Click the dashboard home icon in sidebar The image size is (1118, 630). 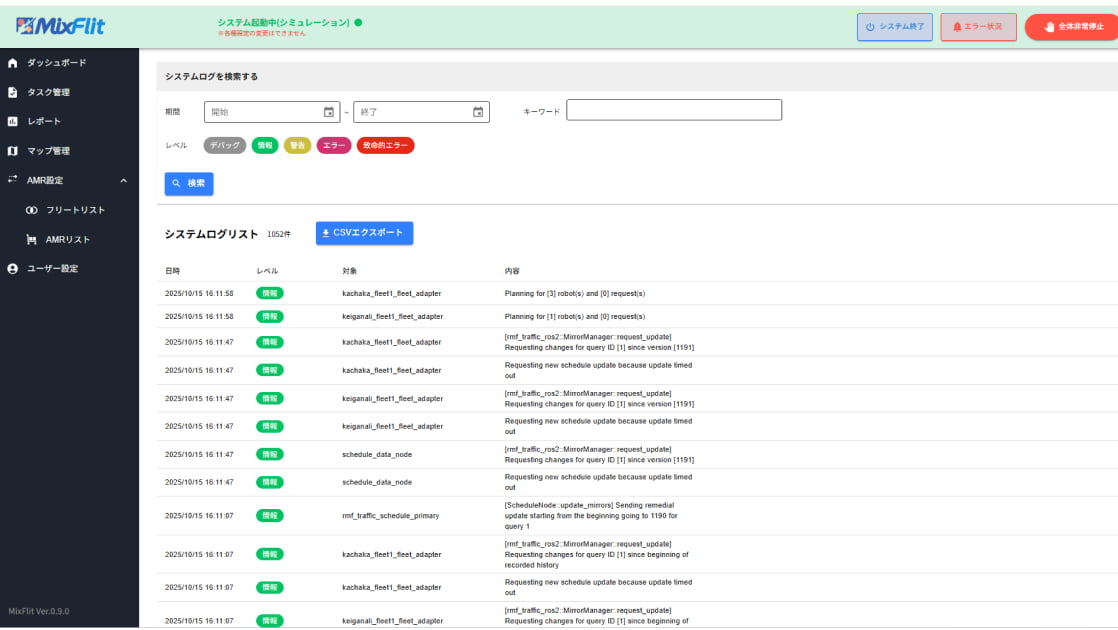(x=13, y=63)
